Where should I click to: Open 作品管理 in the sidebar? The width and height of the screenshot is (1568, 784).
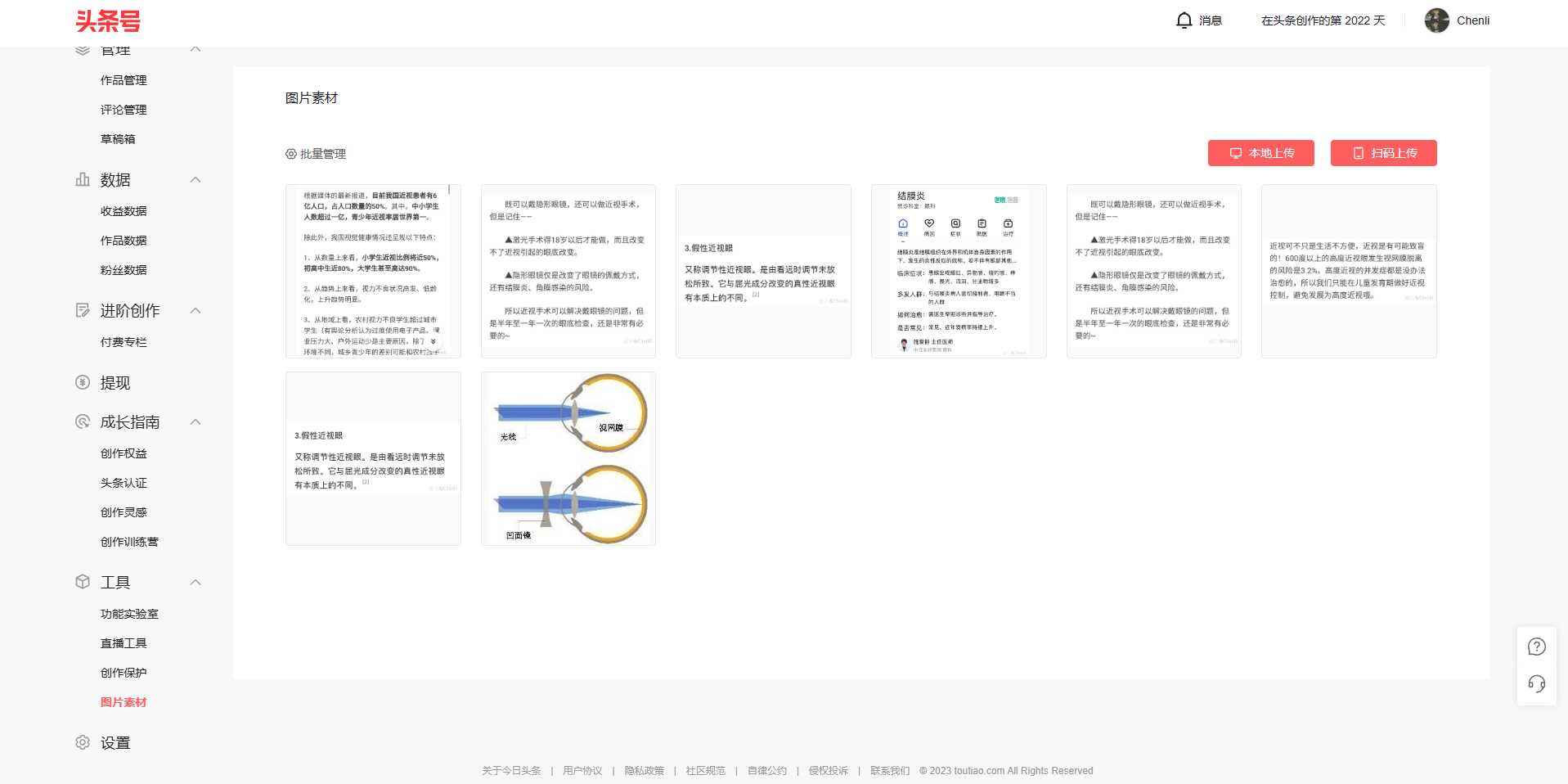(x=124, y=80)
